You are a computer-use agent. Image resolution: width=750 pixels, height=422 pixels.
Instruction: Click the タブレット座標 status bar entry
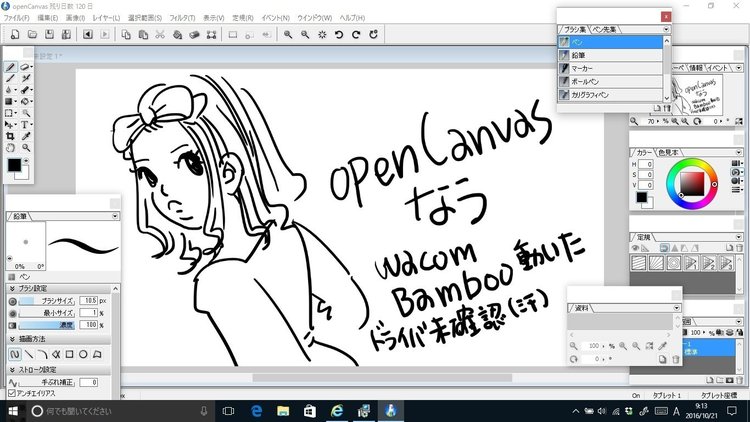[719, 396]
